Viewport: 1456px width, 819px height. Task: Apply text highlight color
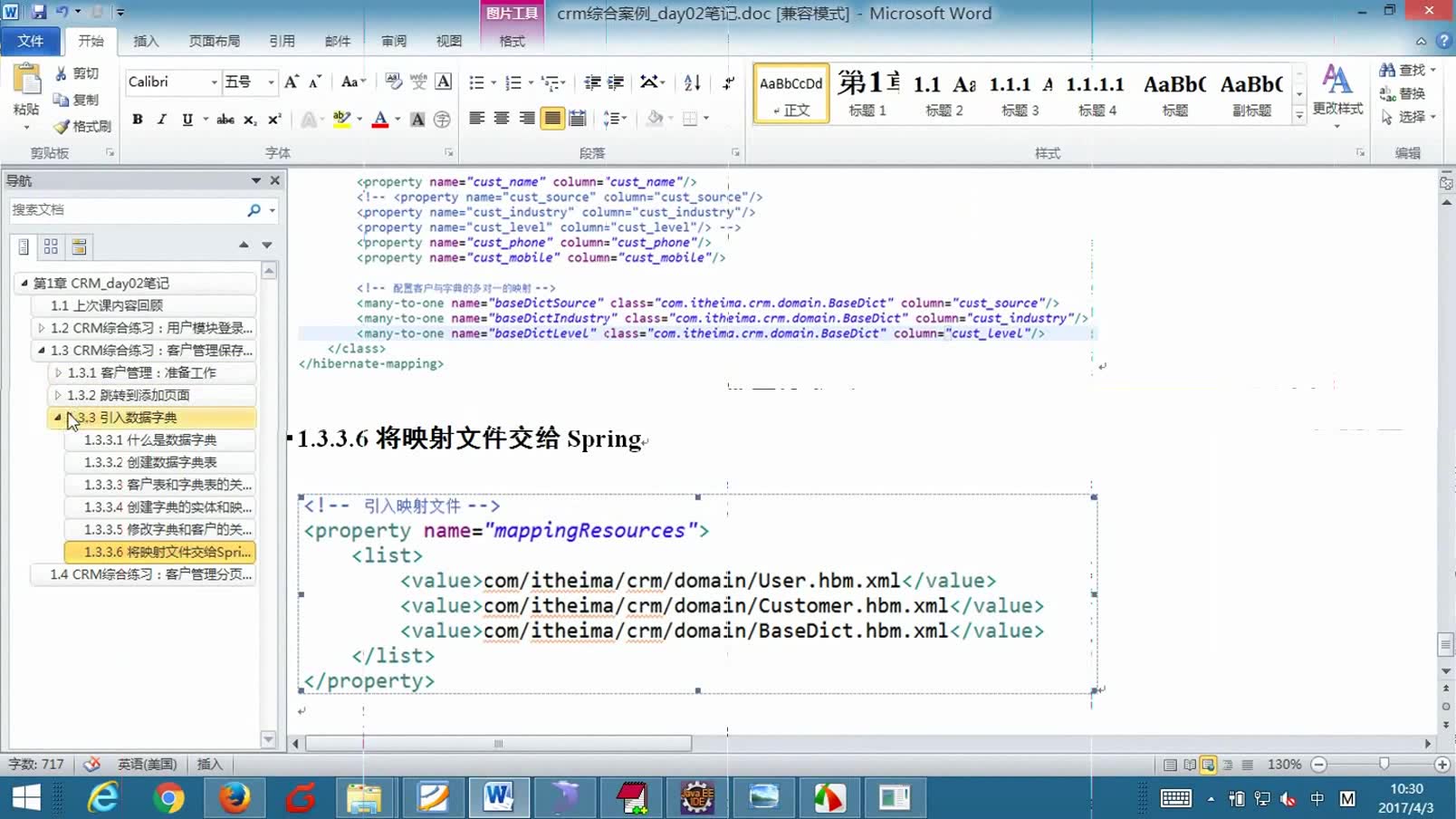tap(341, 119)
